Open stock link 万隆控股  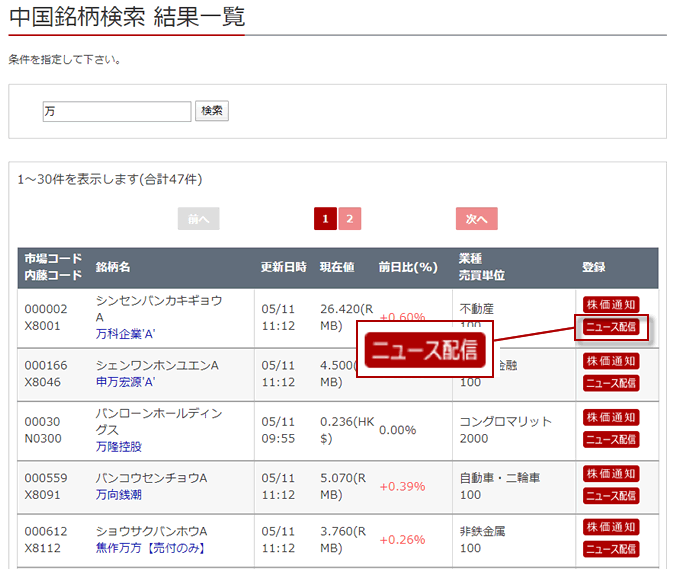coord(119,446)
